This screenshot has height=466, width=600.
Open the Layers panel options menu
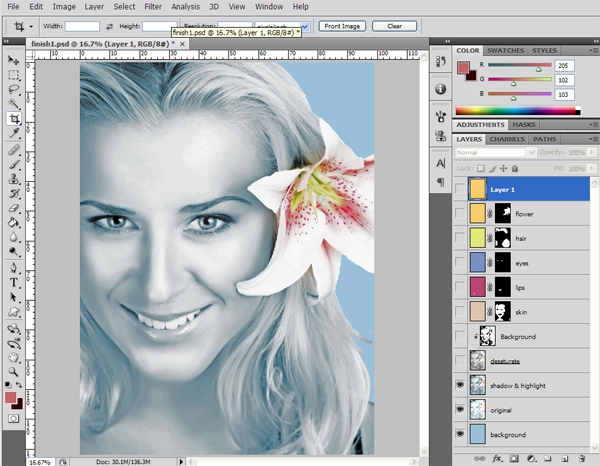click(593, 139)
